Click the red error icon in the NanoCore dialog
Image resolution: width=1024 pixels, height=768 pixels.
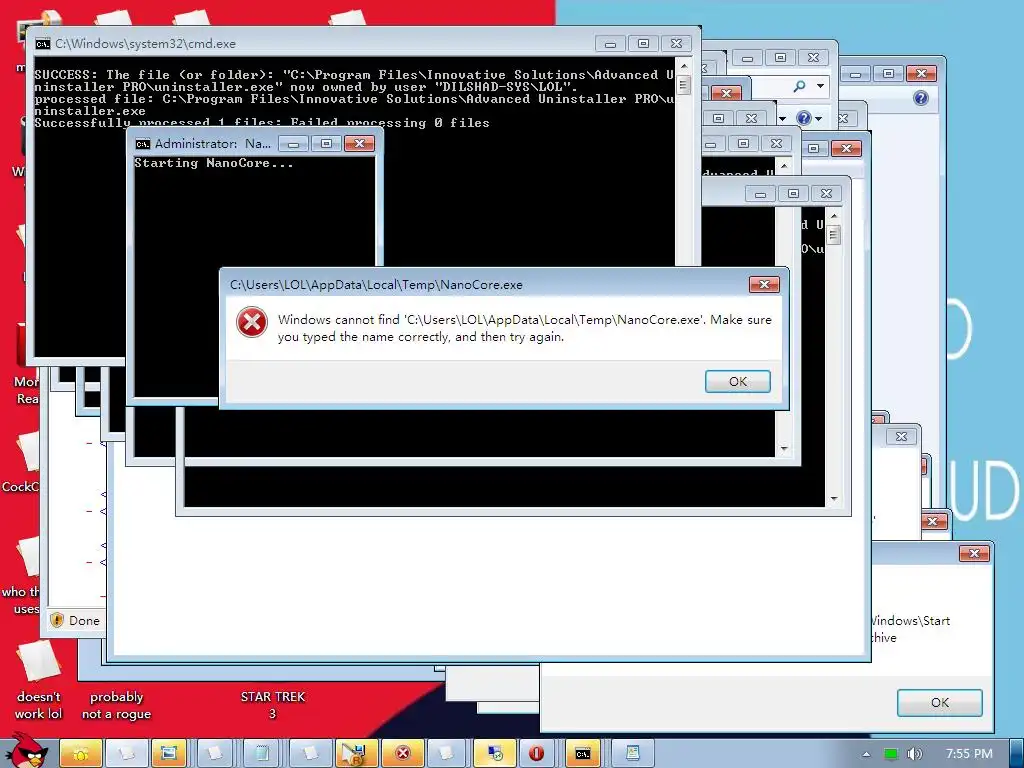point(251,323)
